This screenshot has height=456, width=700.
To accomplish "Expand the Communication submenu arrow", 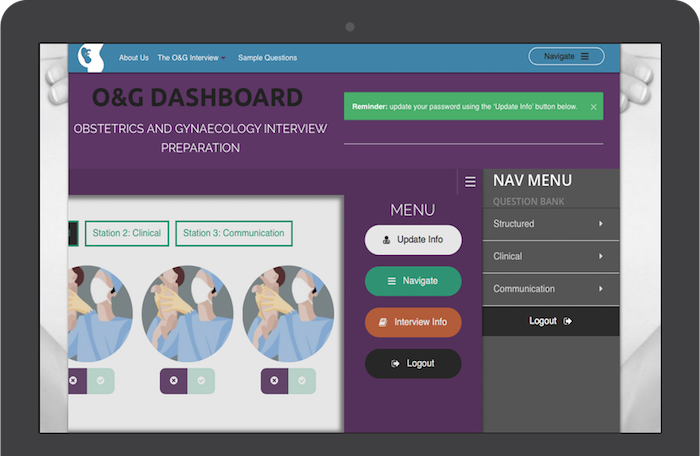I will pyautogui.click(x=600, y=289).
